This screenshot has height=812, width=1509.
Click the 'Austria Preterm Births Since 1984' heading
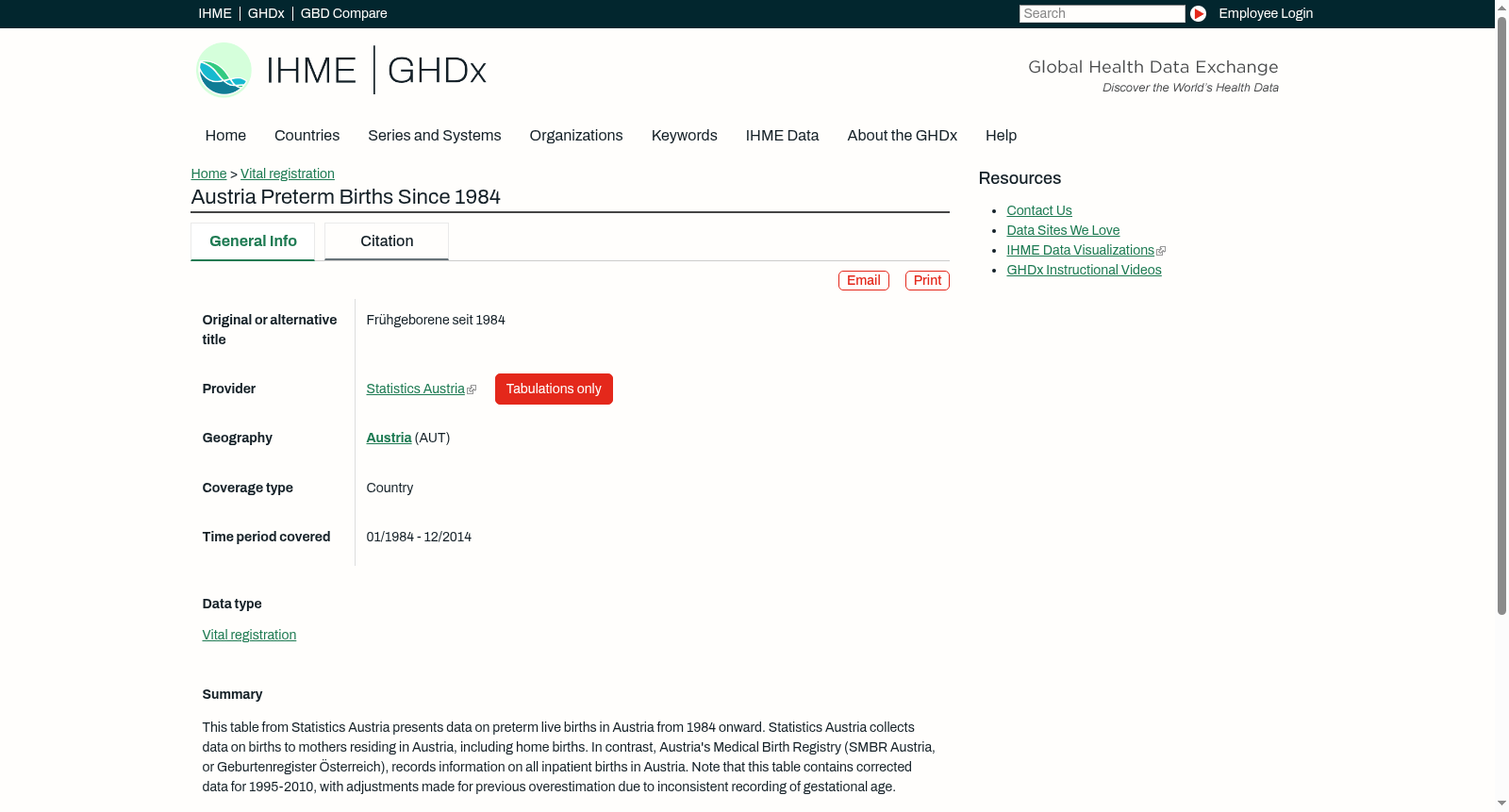tap(346, 197)
